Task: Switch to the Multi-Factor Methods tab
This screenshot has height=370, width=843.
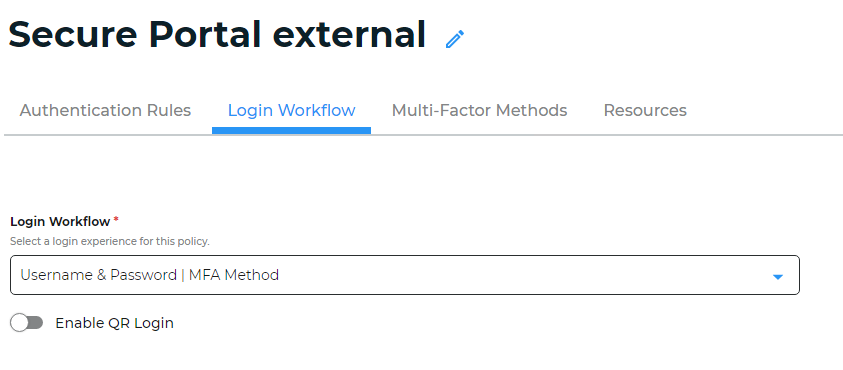Action: 480,110
